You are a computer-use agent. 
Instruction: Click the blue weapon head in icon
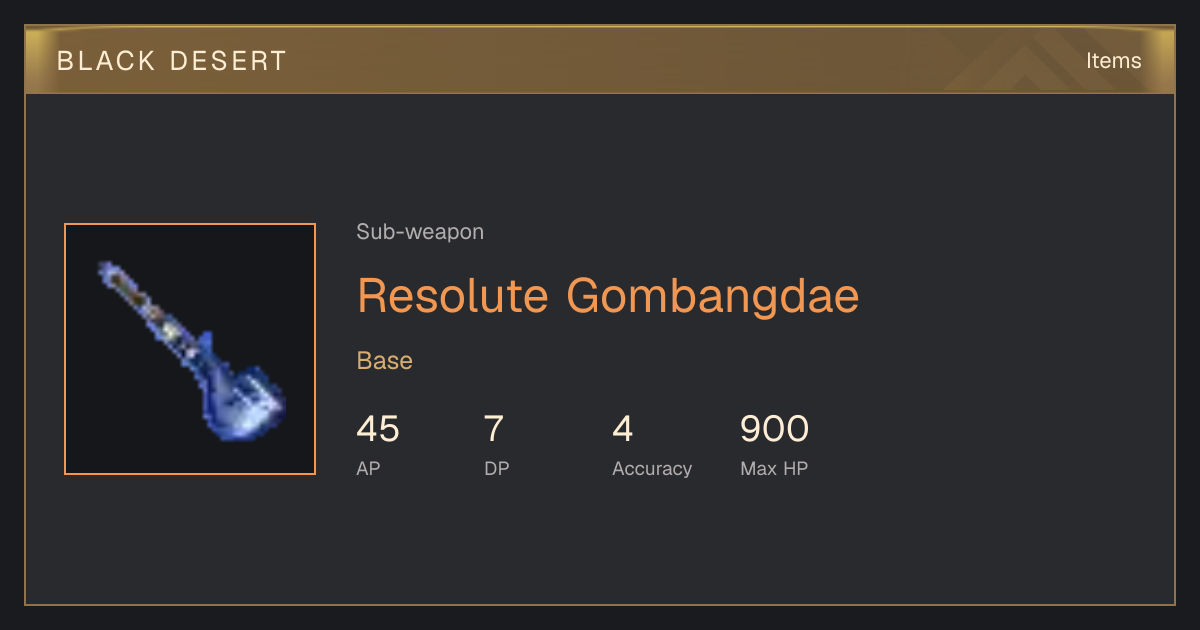pos(244,397)
